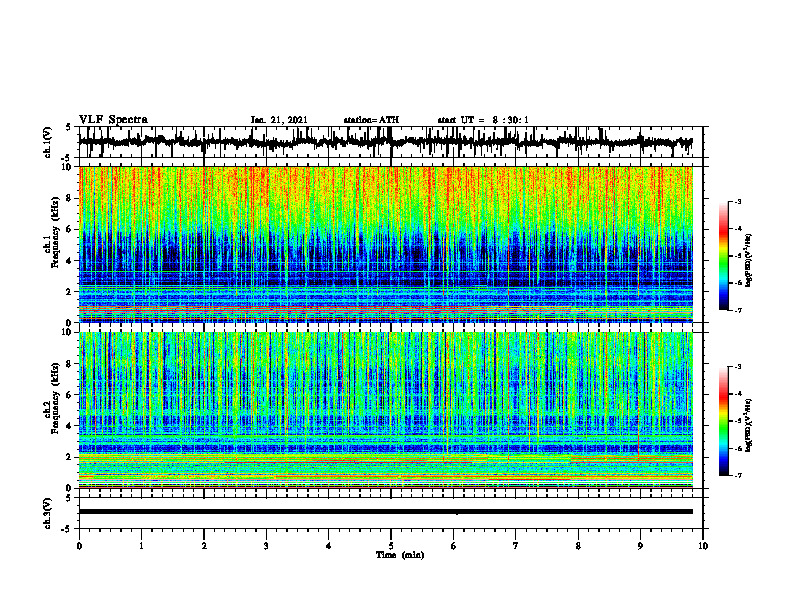Select the "Time (min)" x-axis title
The width and height of the screenshot is (792, 612).
pos(400,555)
